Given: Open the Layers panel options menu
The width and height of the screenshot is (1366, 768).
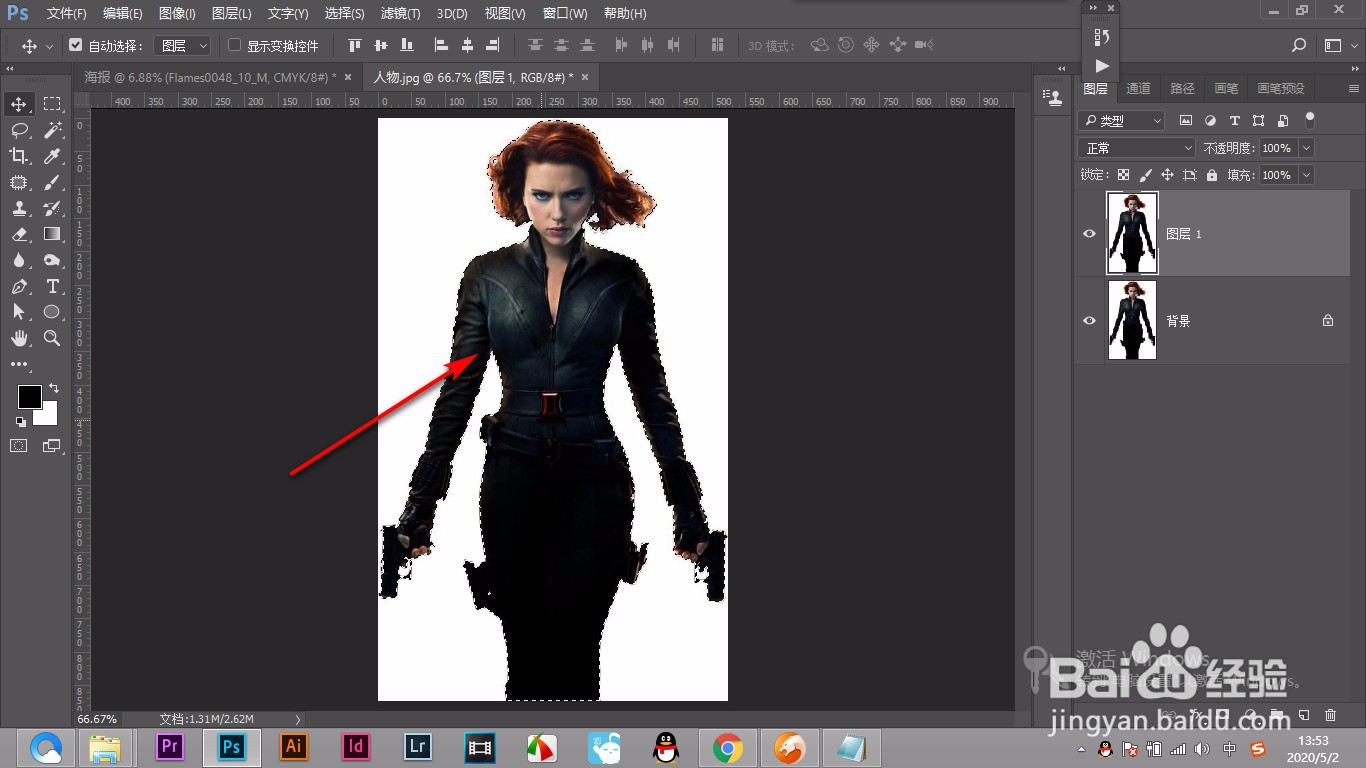Looking at the screenshot, I should point(1353,88).
